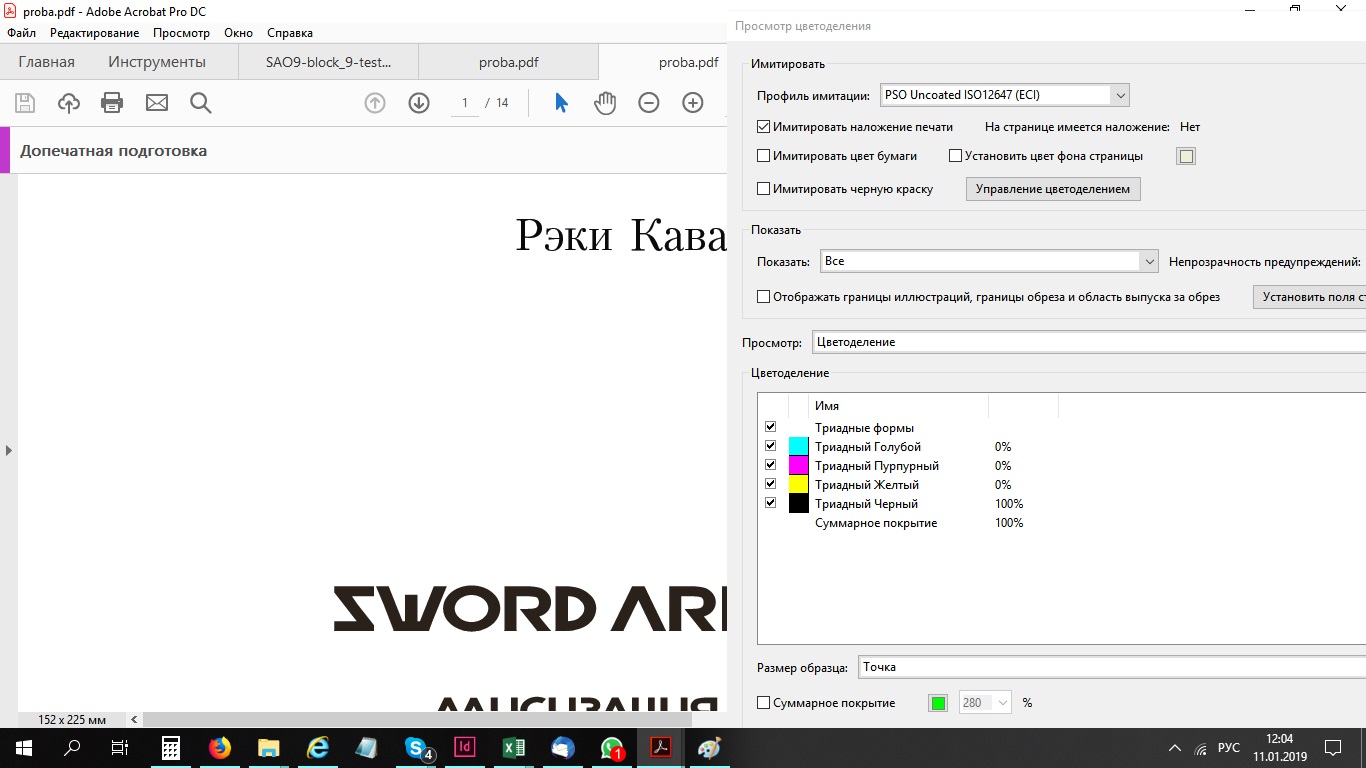Click the Save file icon
The height and width of the screenshot is (768, 1366).
(x=25, y=103)
